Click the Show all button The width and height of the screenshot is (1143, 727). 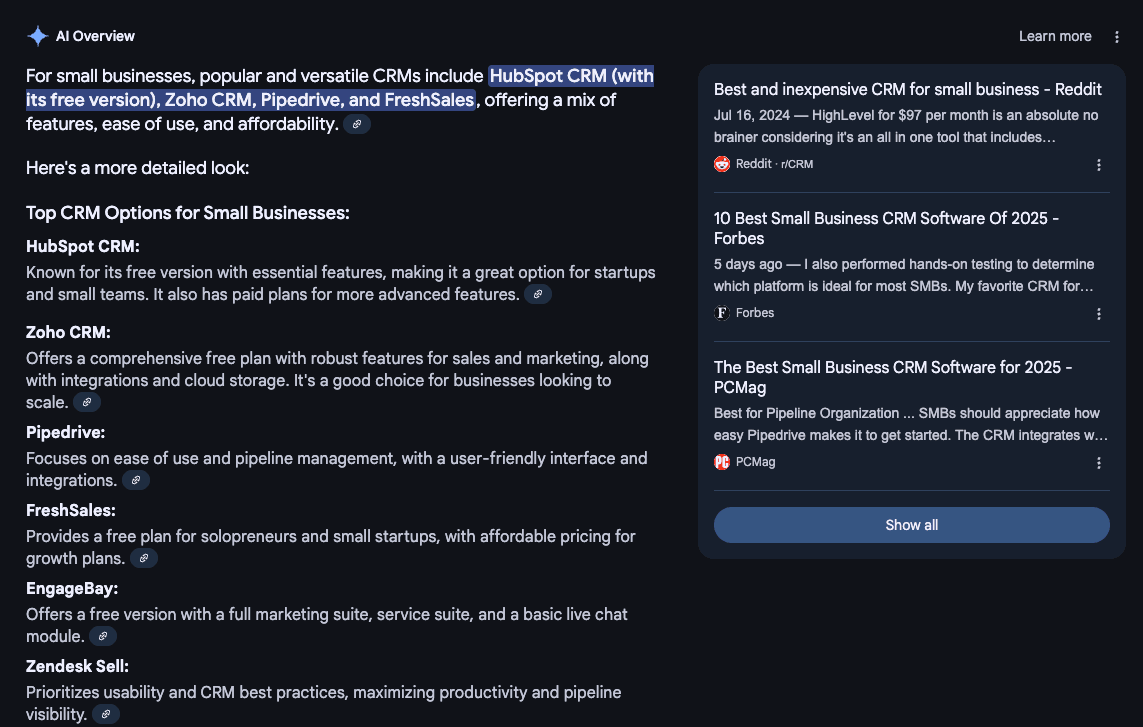[911, 524]
